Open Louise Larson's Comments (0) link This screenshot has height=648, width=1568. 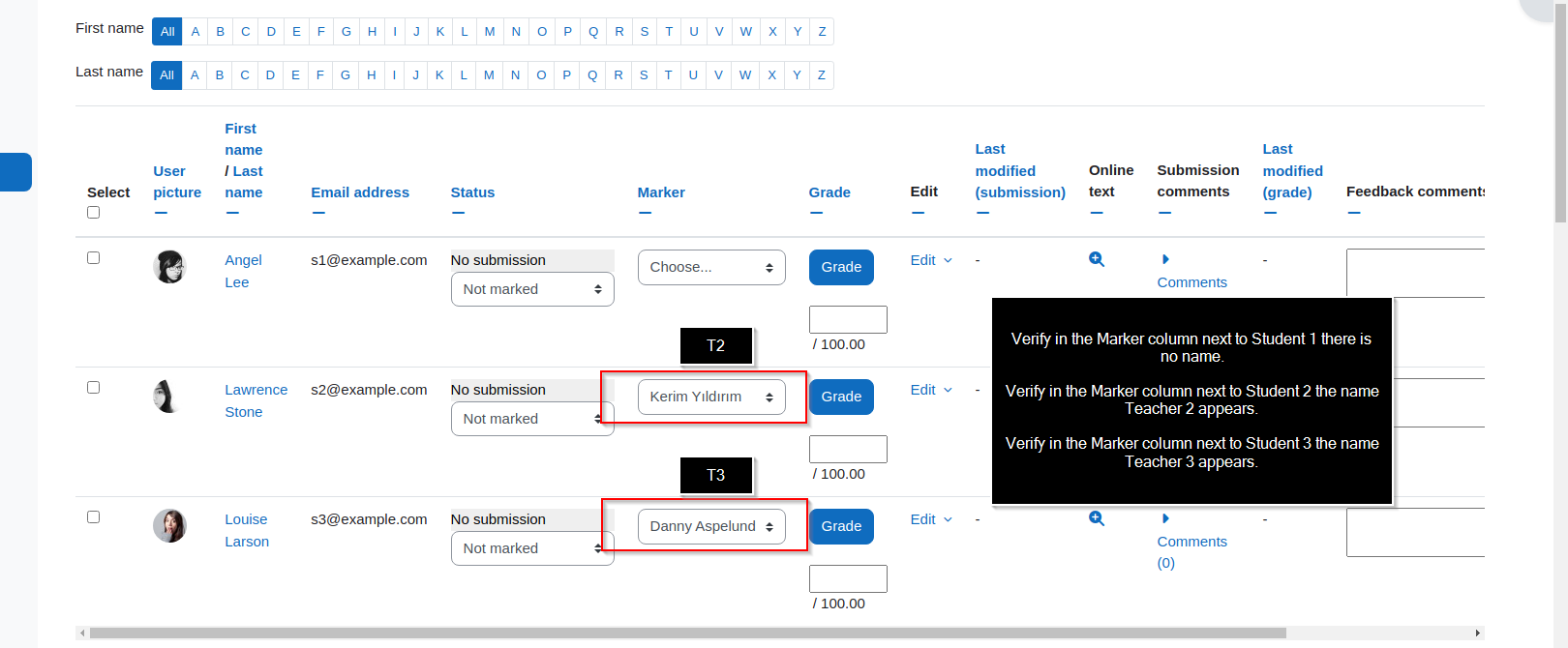pos(1191,552)
